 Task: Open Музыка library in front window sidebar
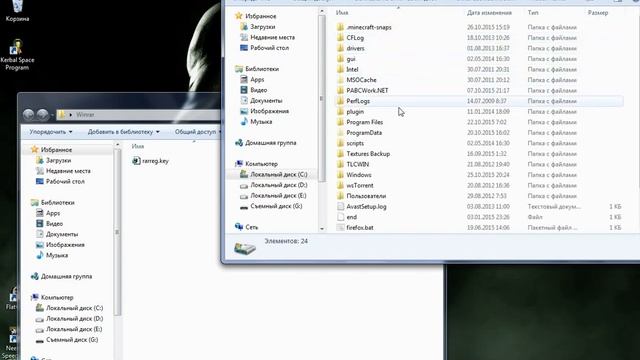click(256, 122)
